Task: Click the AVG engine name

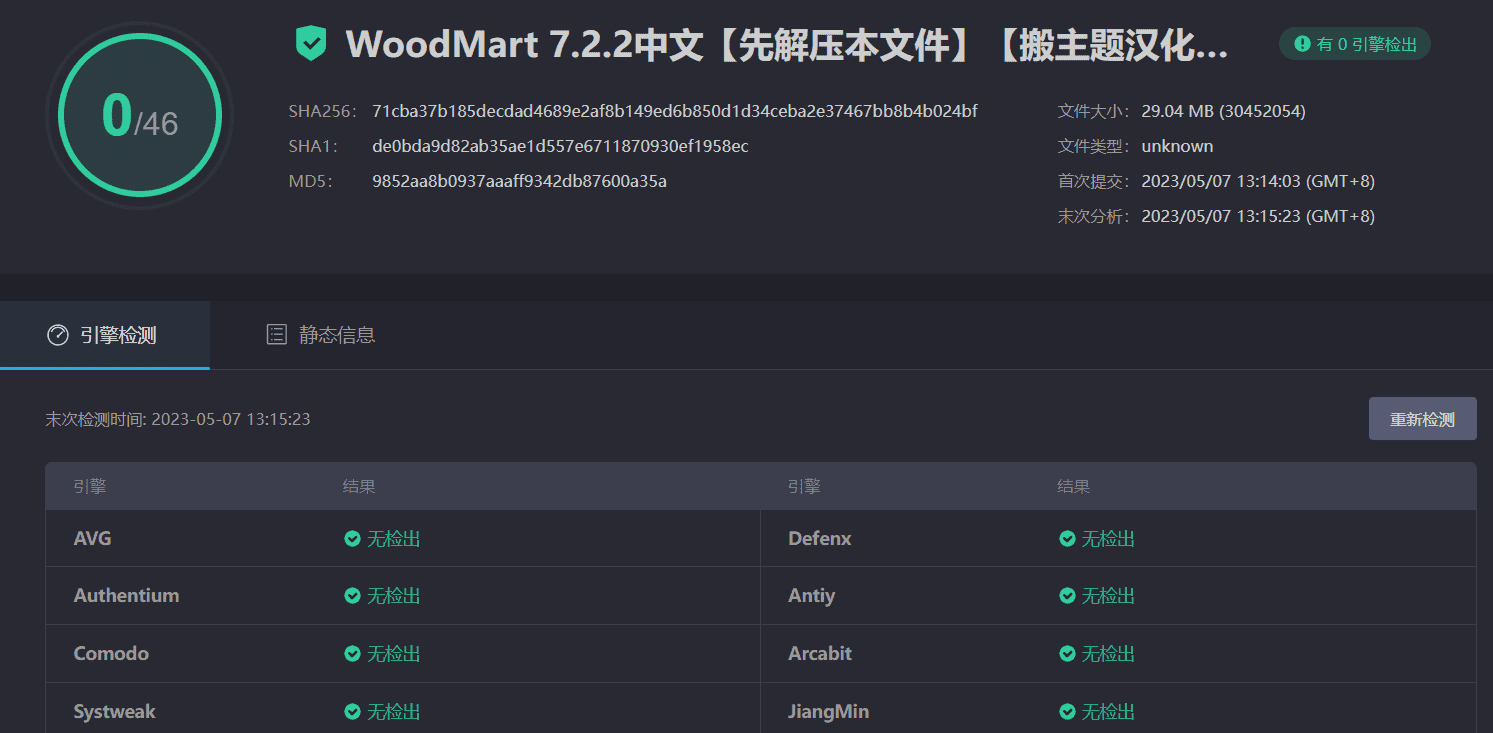Action: pyautogui.click(x=93, y=539)
